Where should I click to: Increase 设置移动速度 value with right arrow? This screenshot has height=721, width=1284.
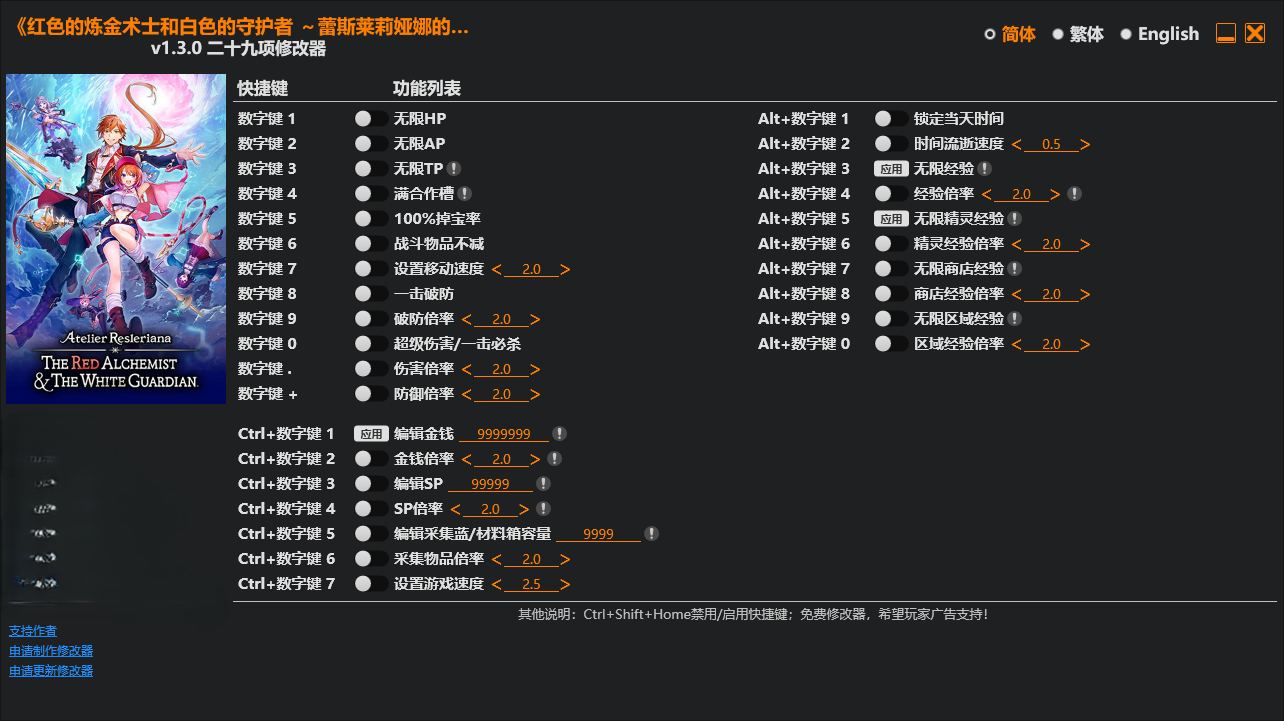click(x=566, y=269)
